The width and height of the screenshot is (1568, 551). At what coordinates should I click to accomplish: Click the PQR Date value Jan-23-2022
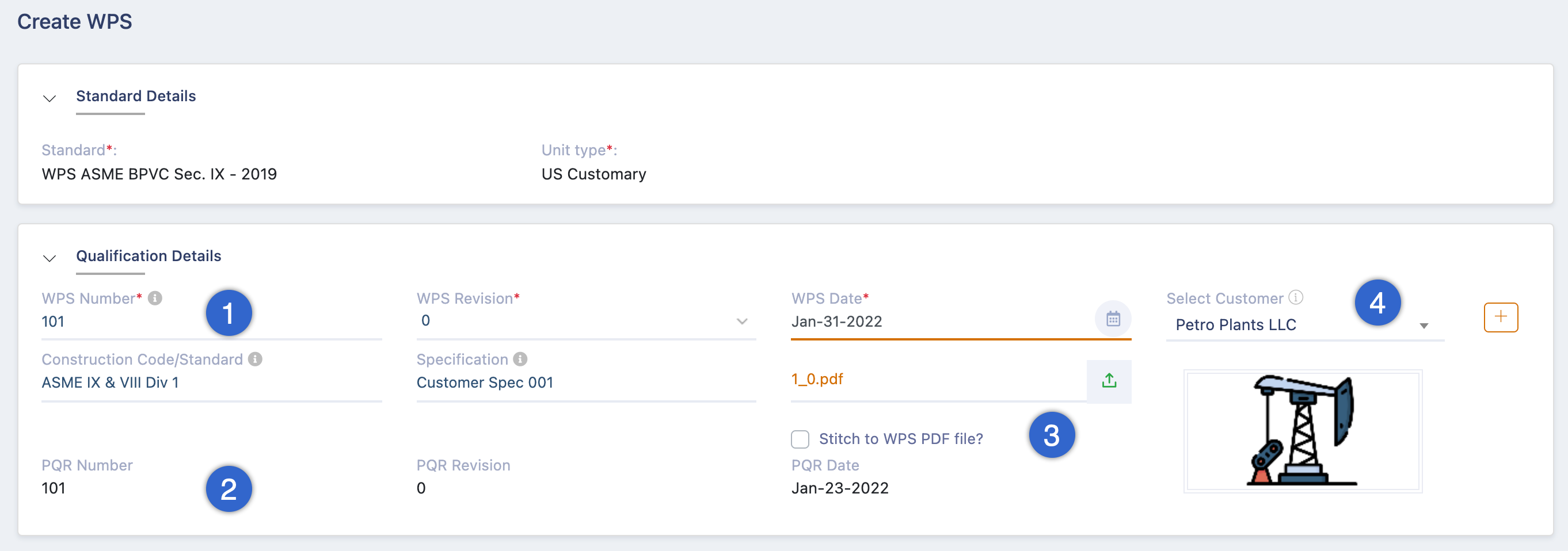[840, 488]
